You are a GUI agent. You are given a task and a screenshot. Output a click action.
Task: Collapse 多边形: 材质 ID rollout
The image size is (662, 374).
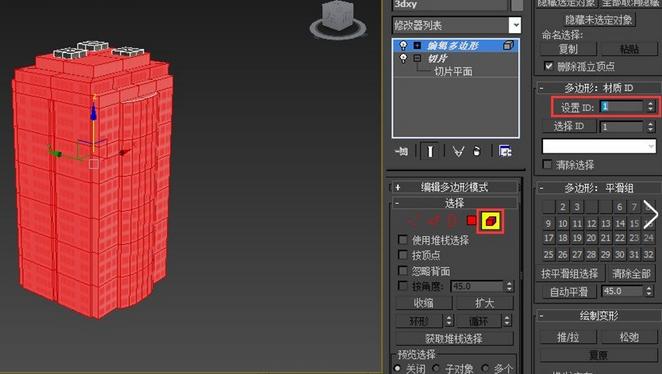pyautogui.click(x=599, y=88)
